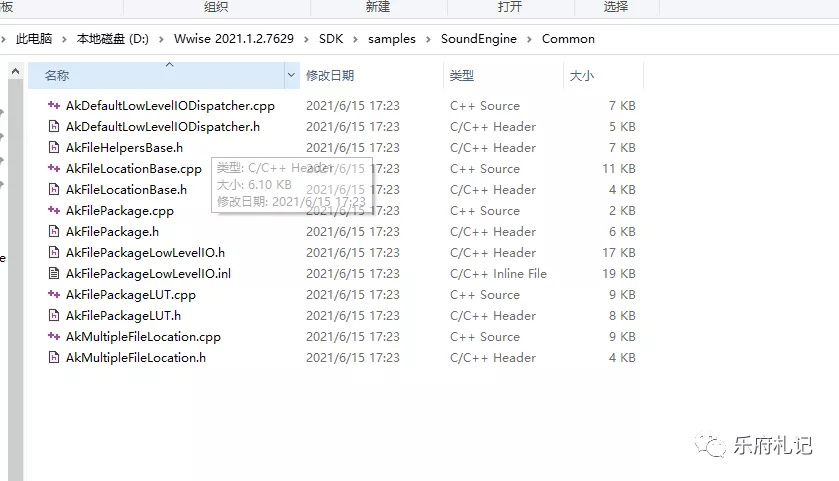
Task: Expand chevron after 此电脑 breadcrumb
Action: pos(64,39)
